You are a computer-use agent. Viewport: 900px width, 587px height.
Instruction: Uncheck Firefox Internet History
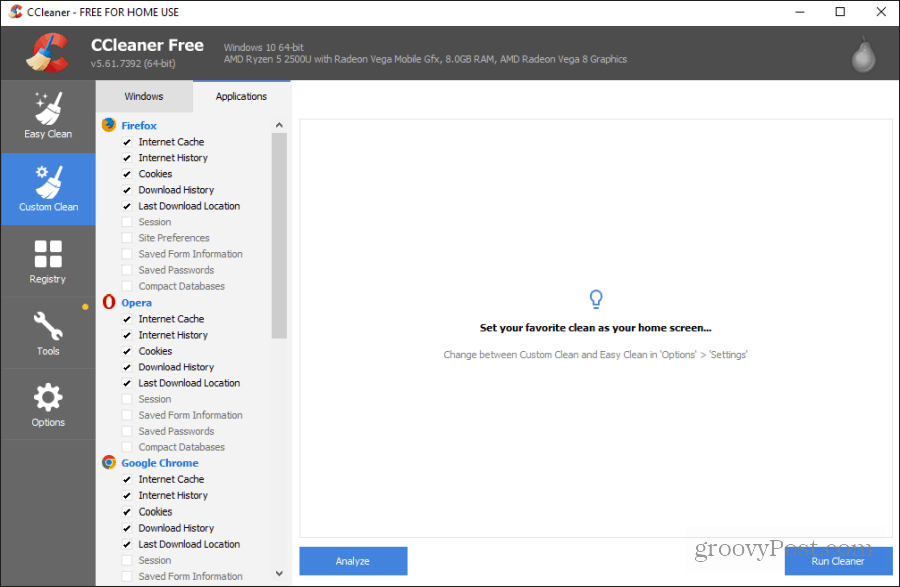(x=127, y=158)
